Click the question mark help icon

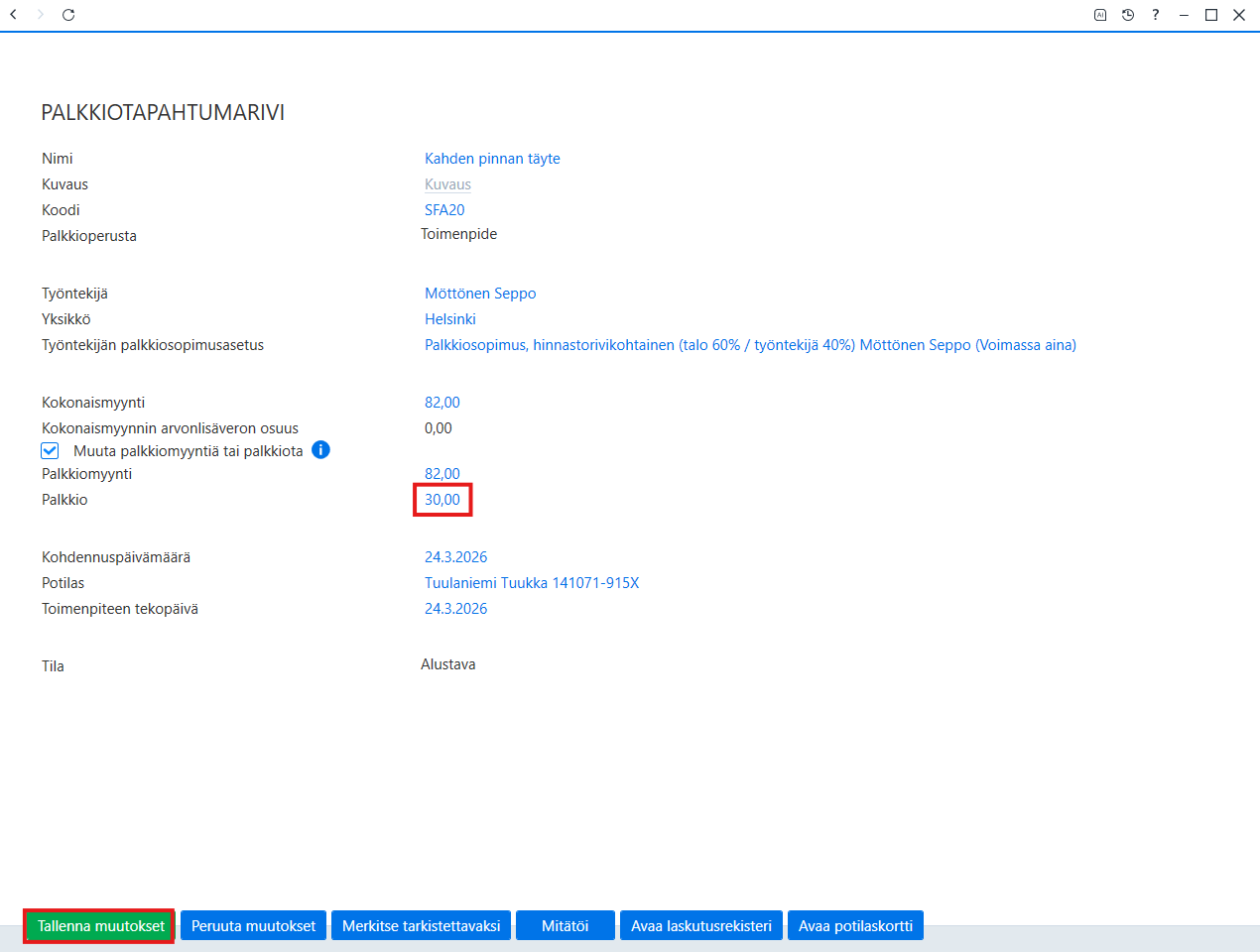(1156, 15)
